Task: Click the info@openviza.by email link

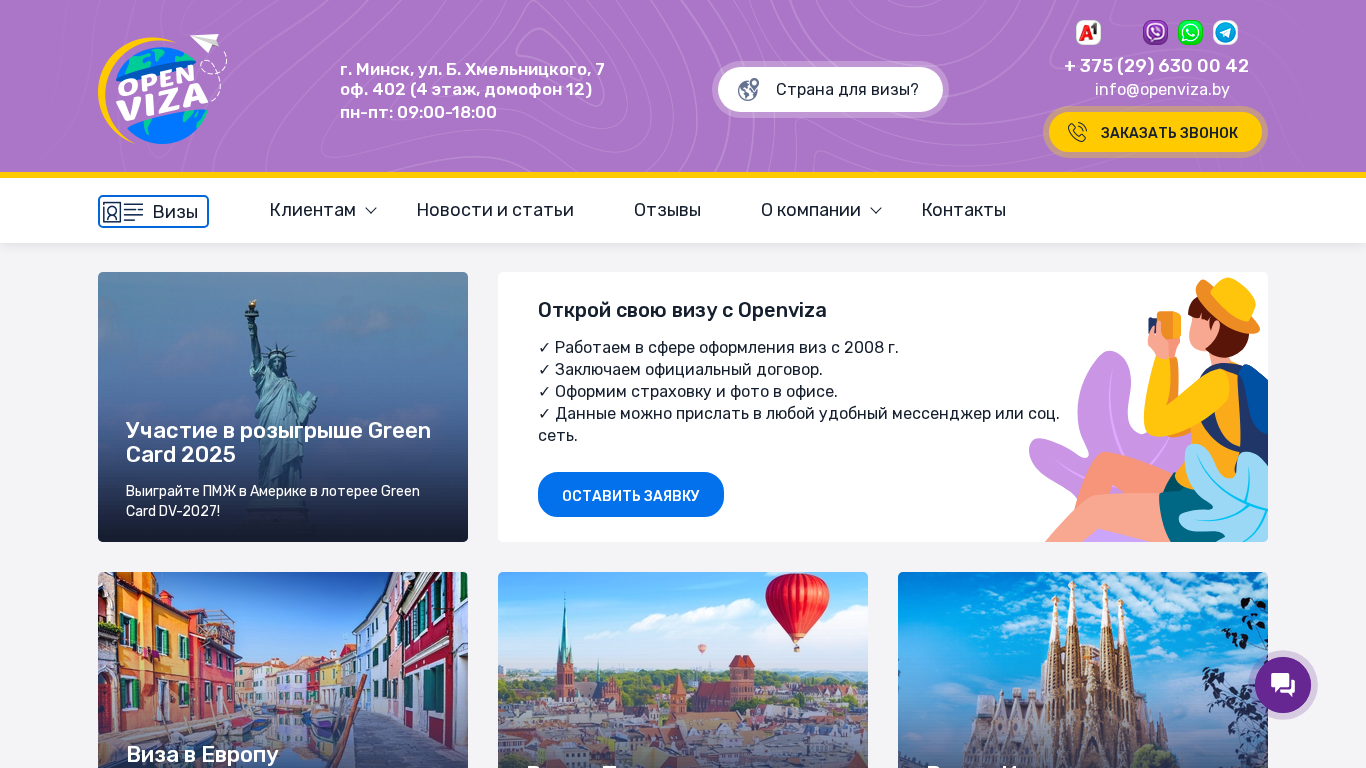Action: tap(1162, 90)
